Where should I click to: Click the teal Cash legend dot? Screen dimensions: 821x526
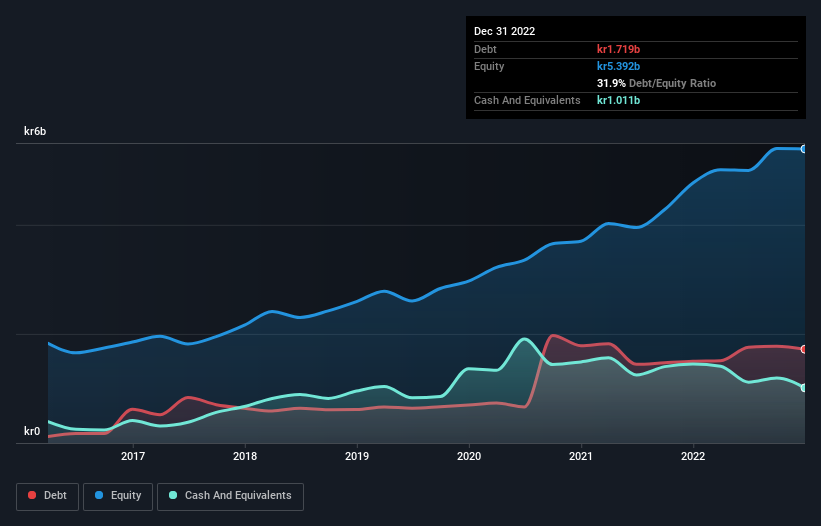pos(173,495)
